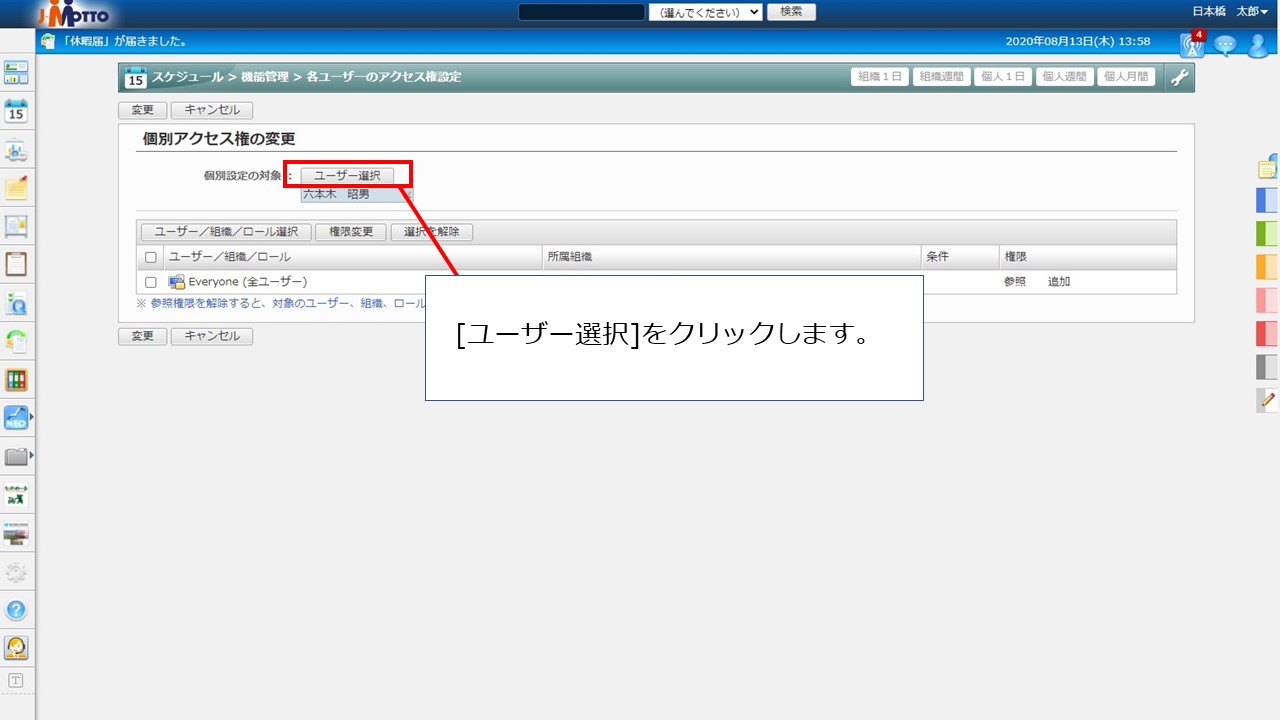Click the wrench settings icon
This screenshot has width=1280, height=720.
point(1180,78)
